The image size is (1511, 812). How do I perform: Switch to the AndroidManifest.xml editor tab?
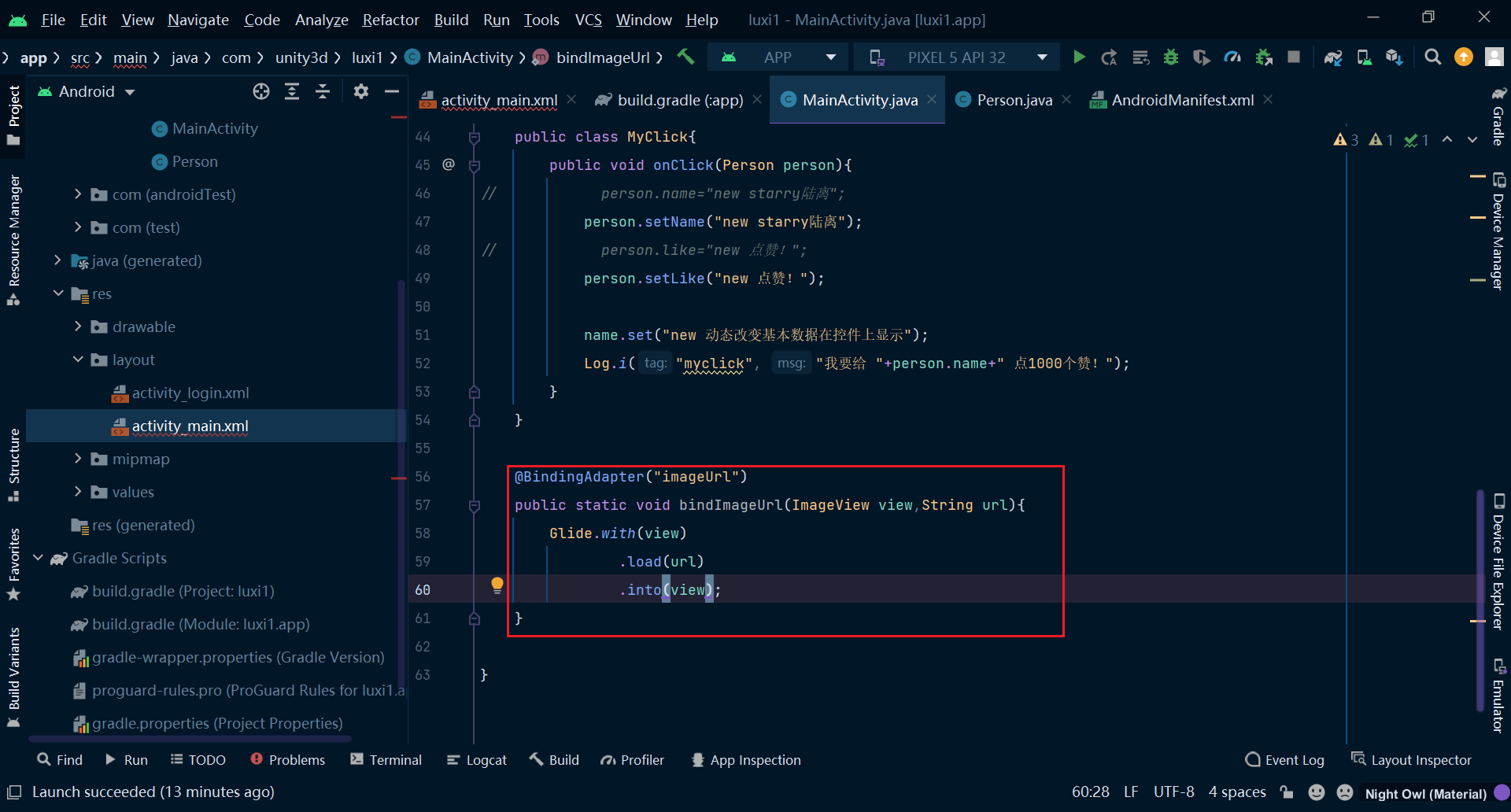click(1182, 100)
